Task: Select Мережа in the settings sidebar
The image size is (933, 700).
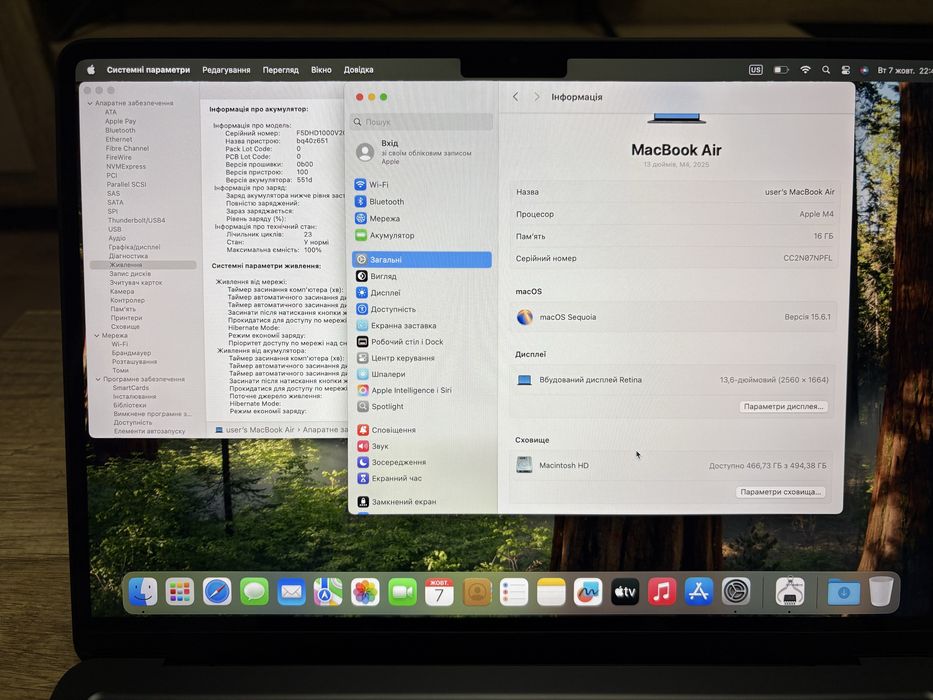Action: (x=421, y=218)
